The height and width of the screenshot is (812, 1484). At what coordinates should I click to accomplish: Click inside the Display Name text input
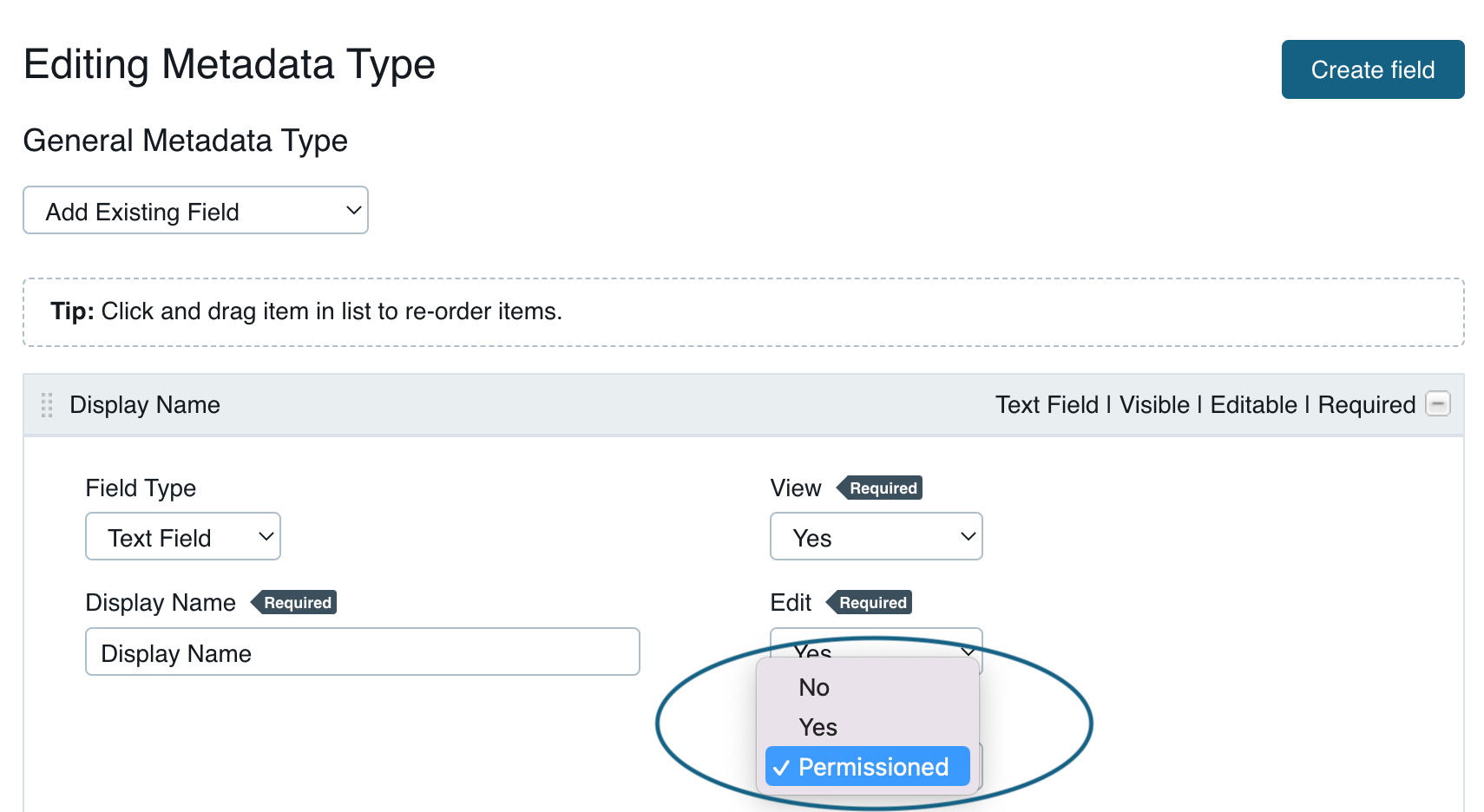[362, 652]
